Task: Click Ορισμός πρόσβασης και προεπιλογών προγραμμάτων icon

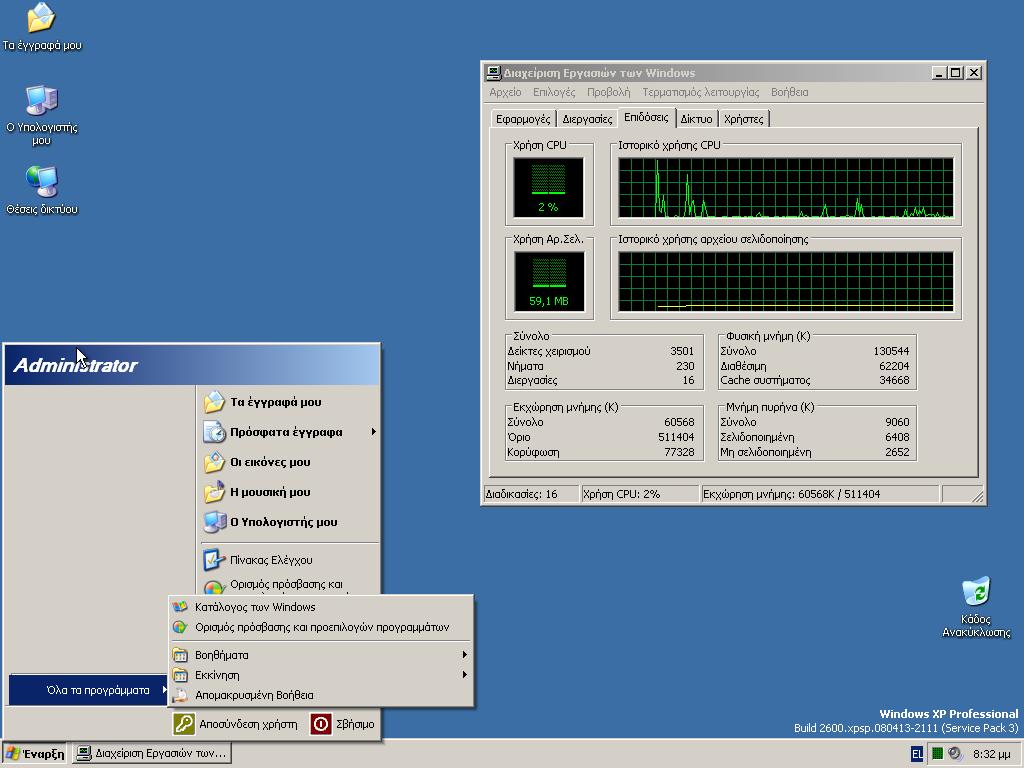Action: (180, 627)
